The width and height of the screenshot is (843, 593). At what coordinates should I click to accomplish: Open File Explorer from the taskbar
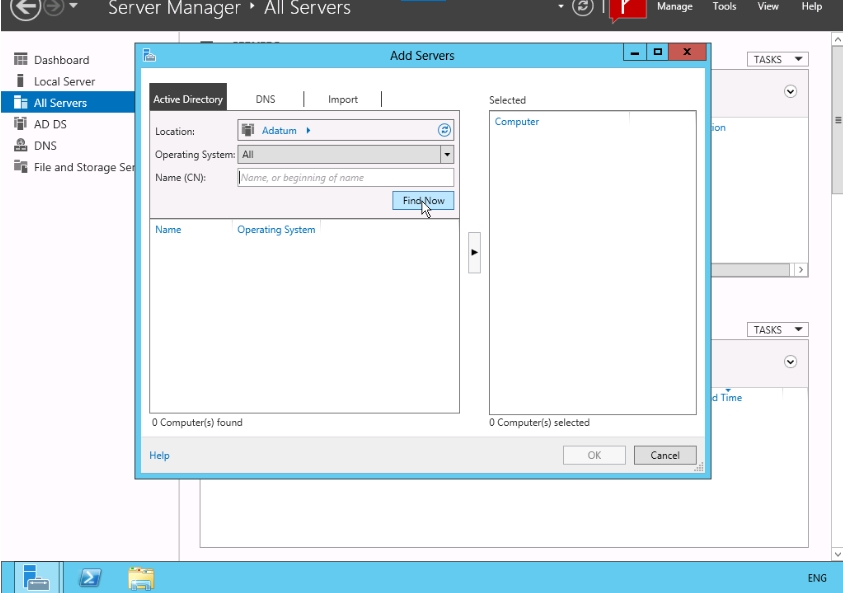(x=141, y=578)
